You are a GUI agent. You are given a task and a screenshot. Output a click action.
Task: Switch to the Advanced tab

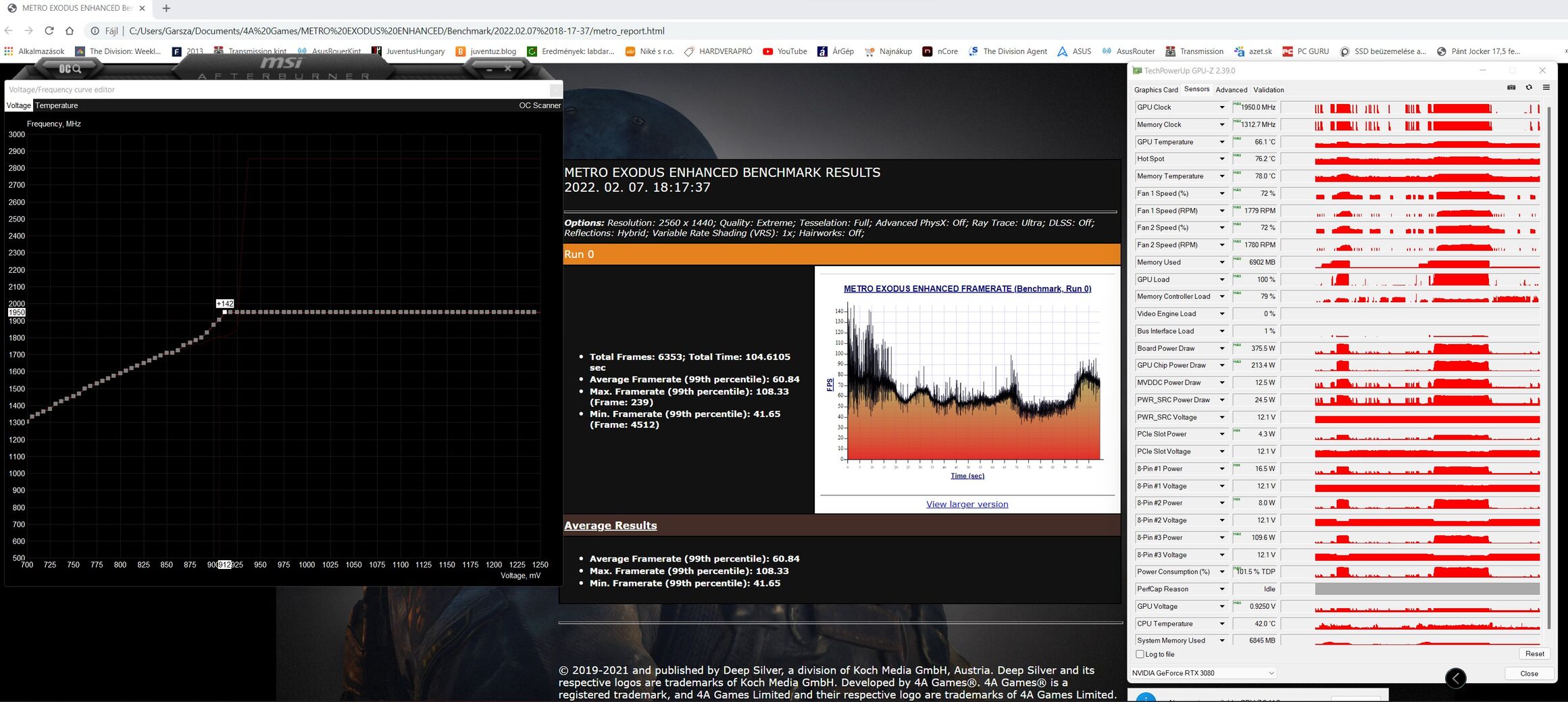point(1231,90)
